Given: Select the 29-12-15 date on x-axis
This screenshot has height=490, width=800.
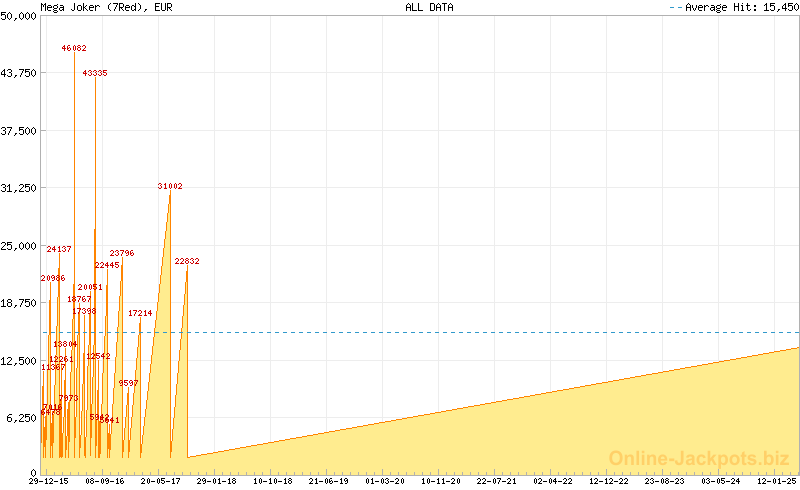Looking at the screenshot, I should [x=48, y=481].
